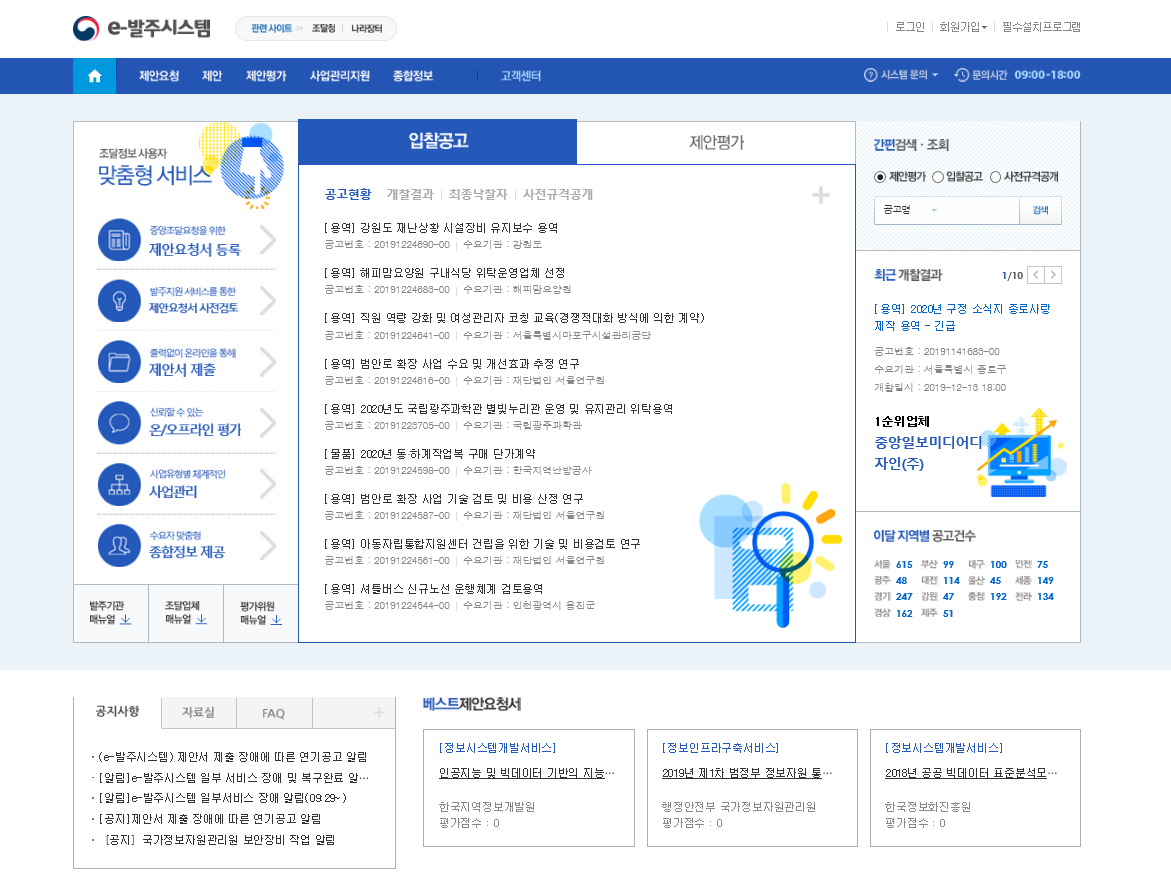Open the 공고명 search type dropdown

tap(910, 210)
